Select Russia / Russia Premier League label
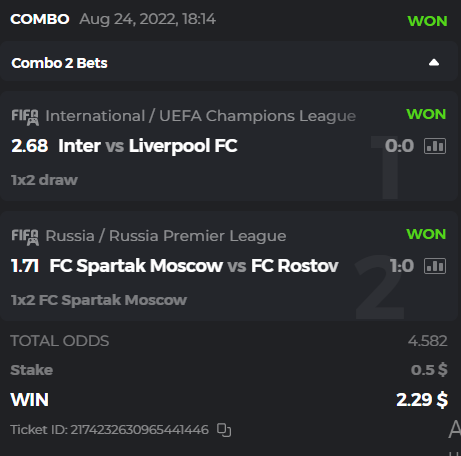The width and height of the screenshot is (461, 456). [x=166, y=236]
